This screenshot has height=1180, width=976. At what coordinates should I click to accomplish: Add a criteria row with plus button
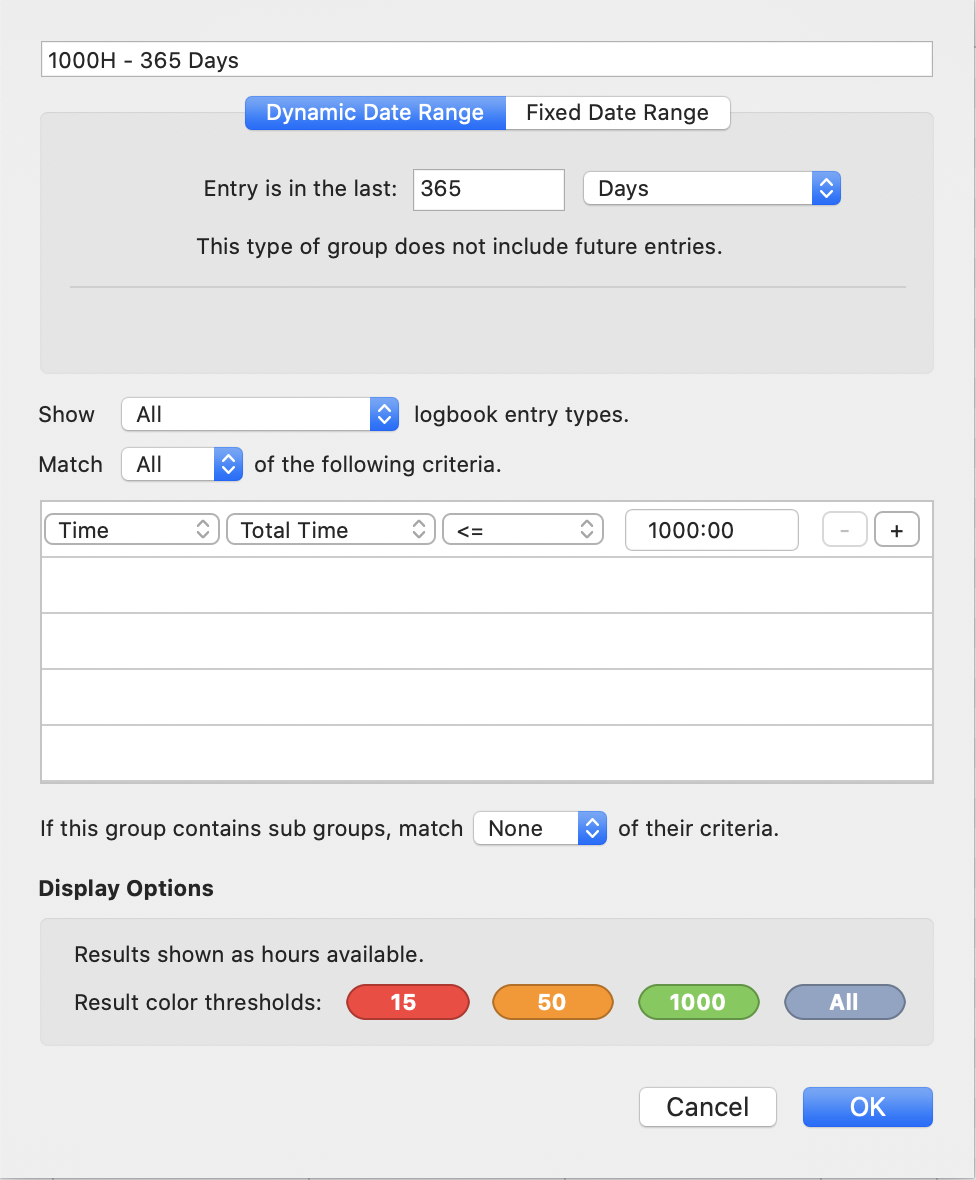tap(896, 530)
